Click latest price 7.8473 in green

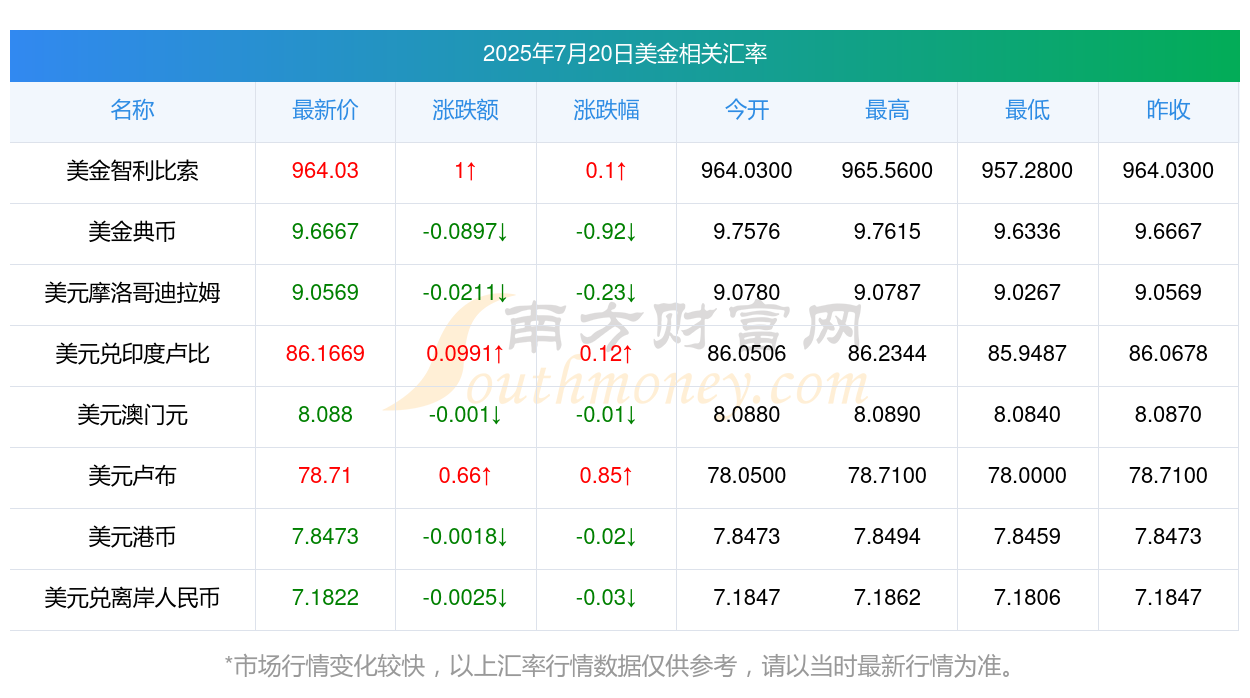click(325, 537)
